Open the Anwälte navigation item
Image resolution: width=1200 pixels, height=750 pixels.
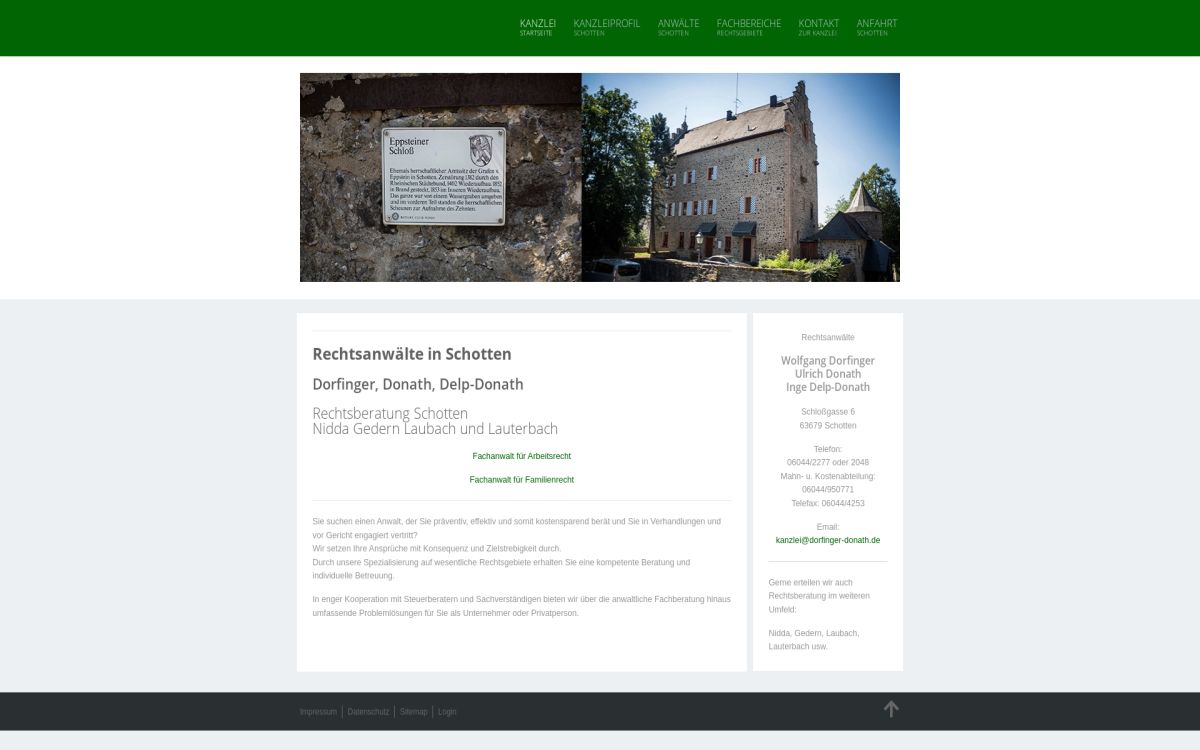click(678, 27)
